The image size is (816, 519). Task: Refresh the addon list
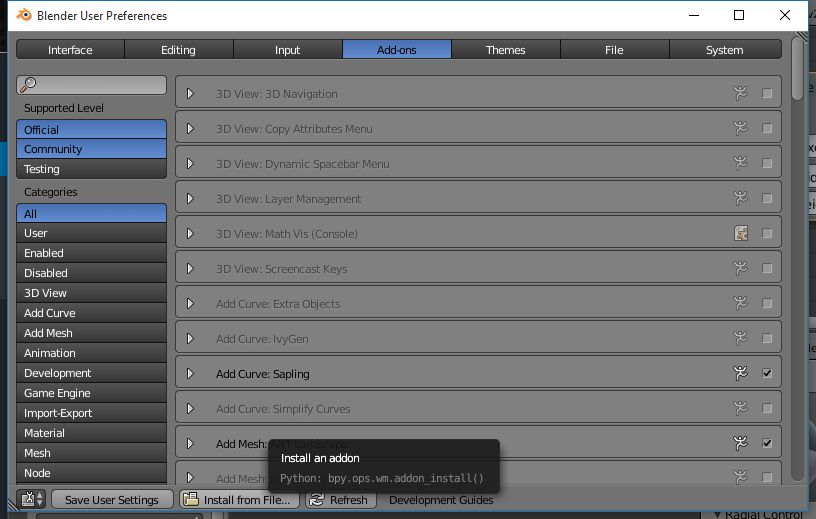click(340, 500)
